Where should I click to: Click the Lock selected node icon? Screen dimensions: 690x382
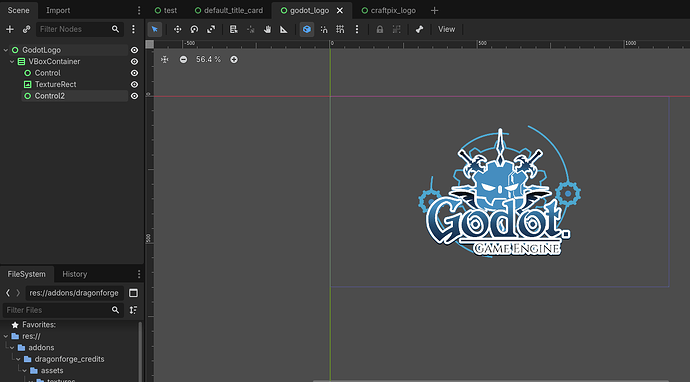point(380,29)
